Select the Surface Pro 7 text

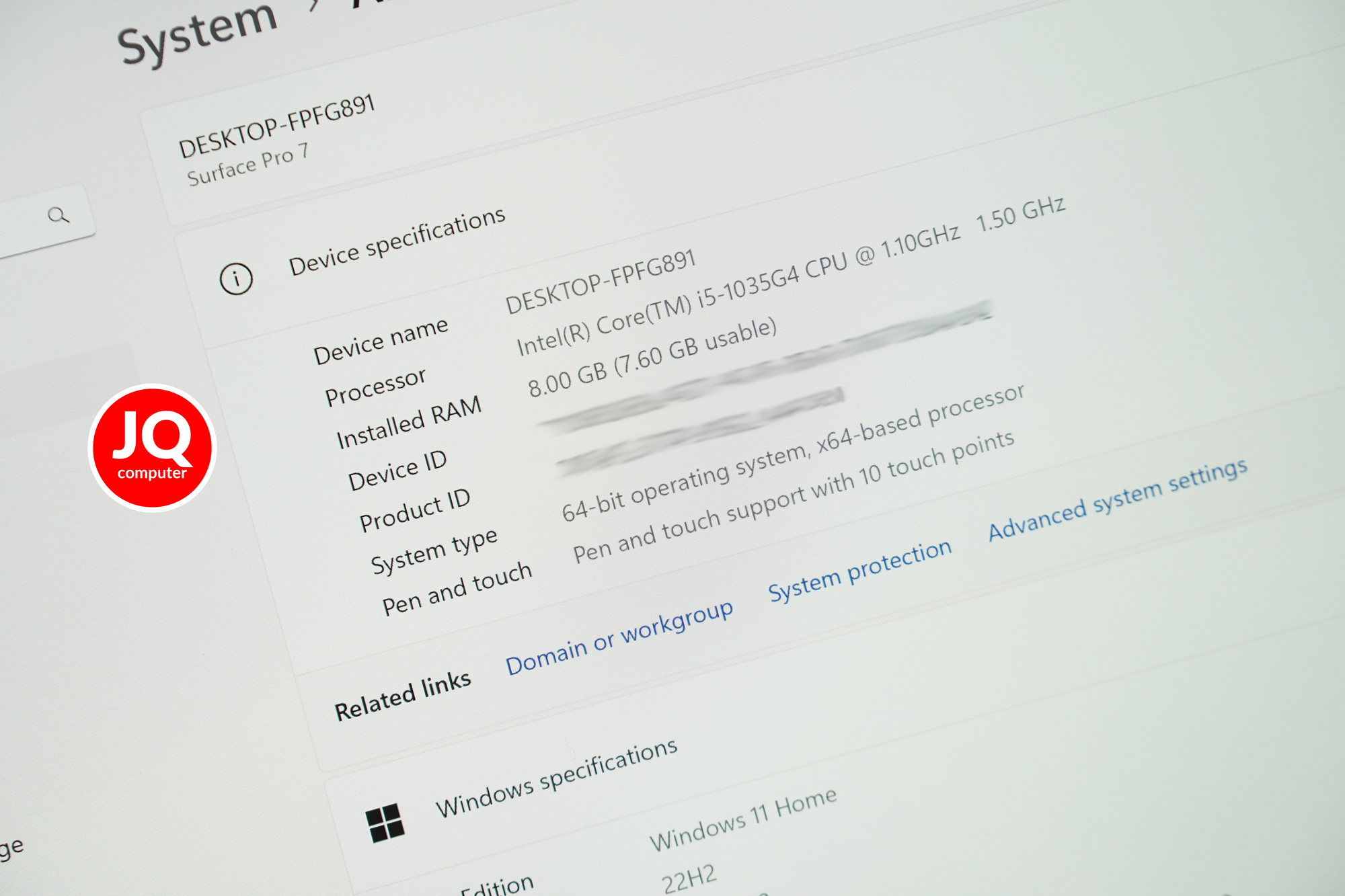247,164
